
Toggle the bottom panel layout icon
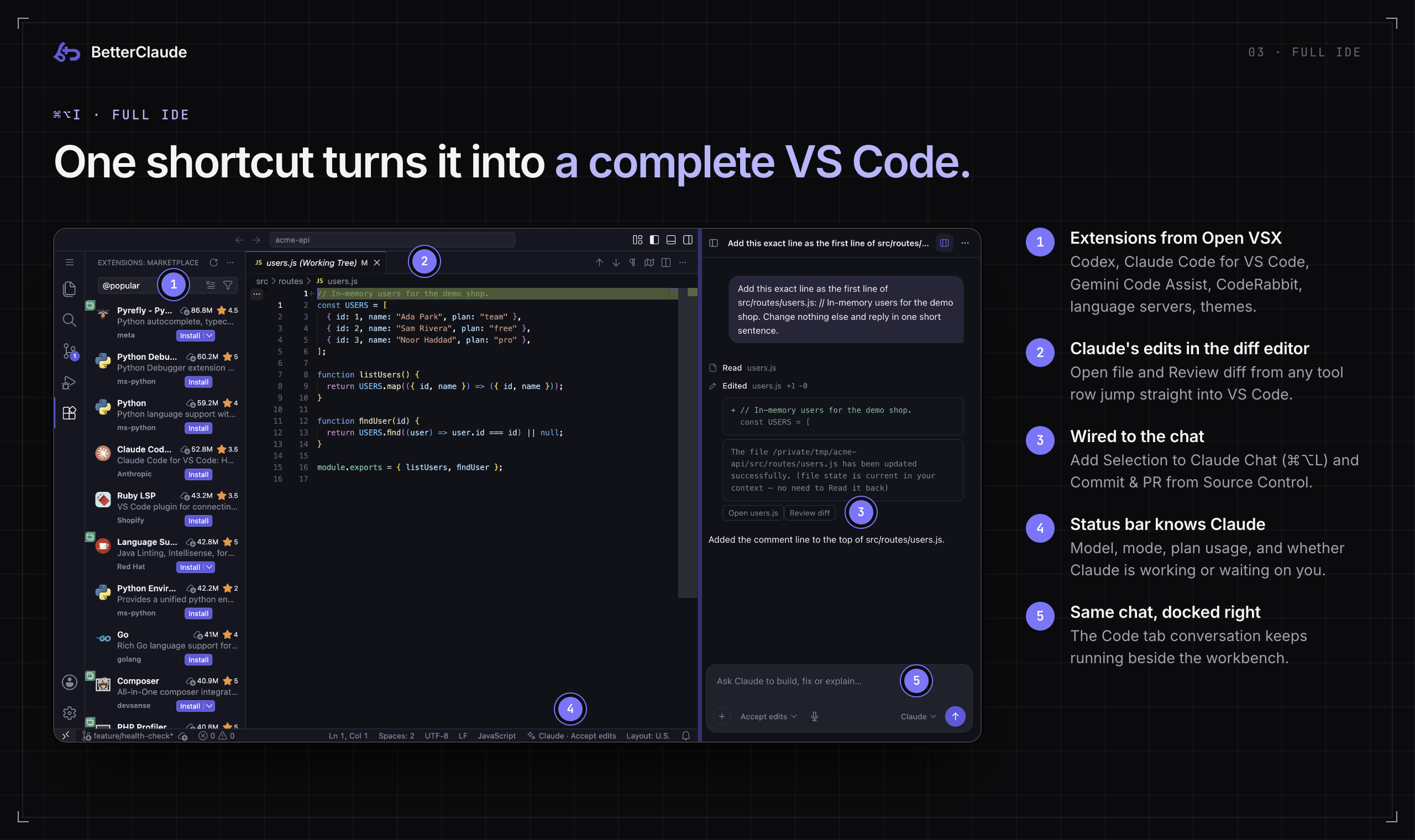(670, 239)
